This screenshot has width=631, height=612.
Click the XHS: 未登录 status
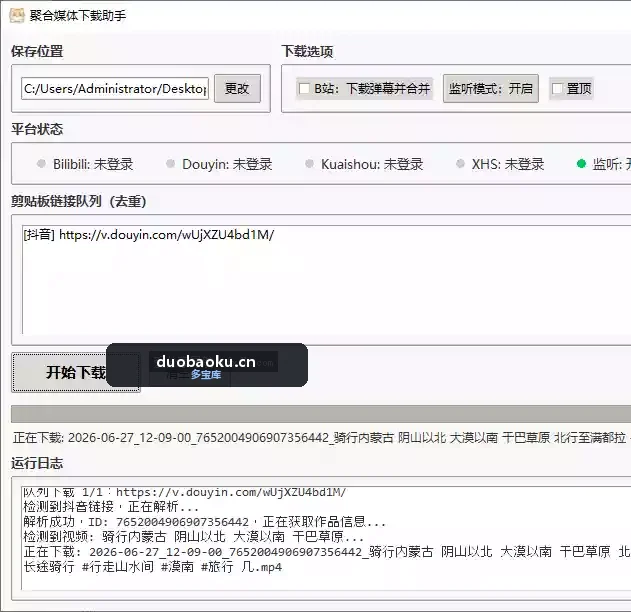click(508, 164)
